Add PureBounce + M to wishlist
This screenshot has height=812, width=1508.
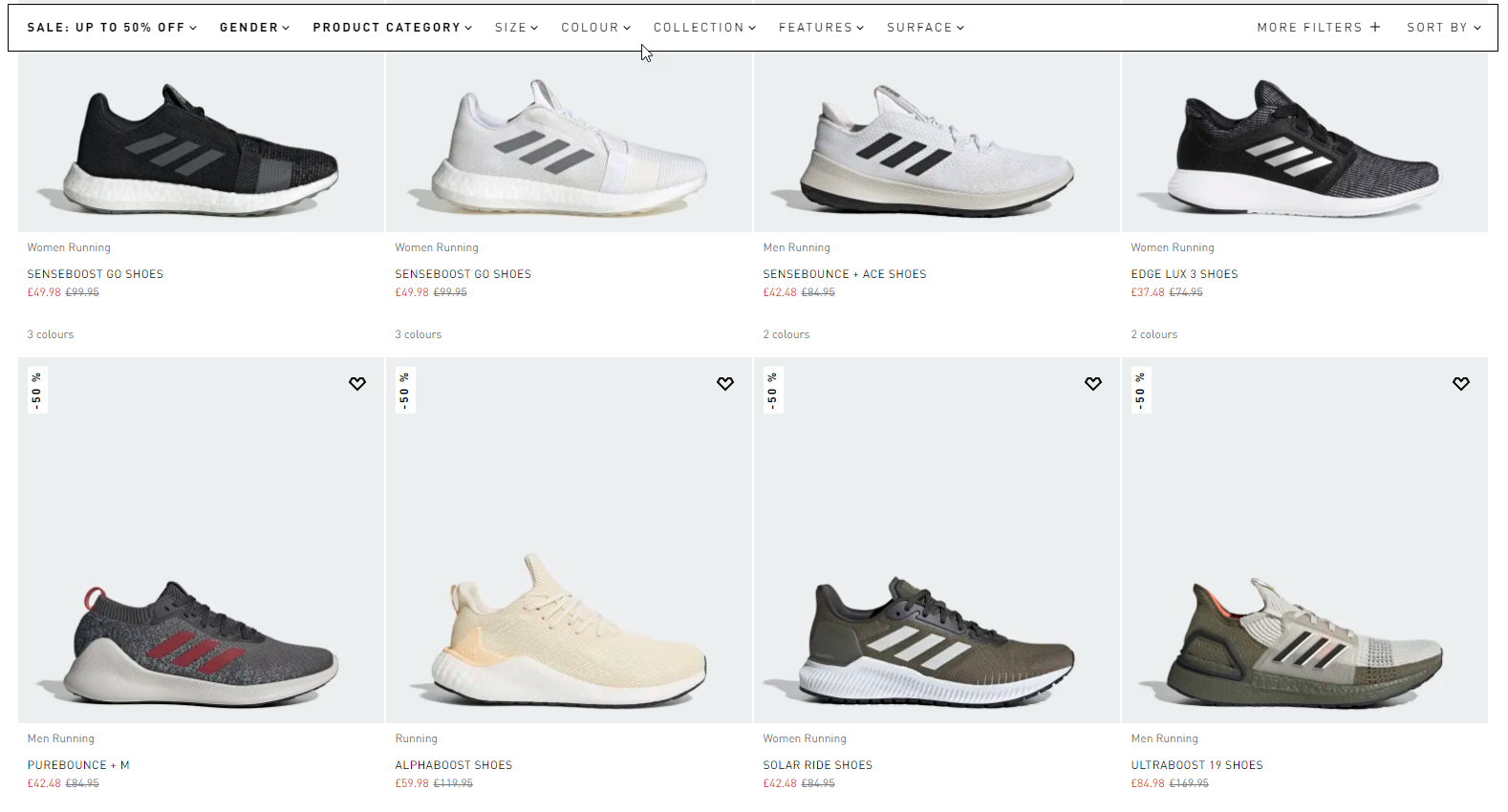[x=357, y=384]
